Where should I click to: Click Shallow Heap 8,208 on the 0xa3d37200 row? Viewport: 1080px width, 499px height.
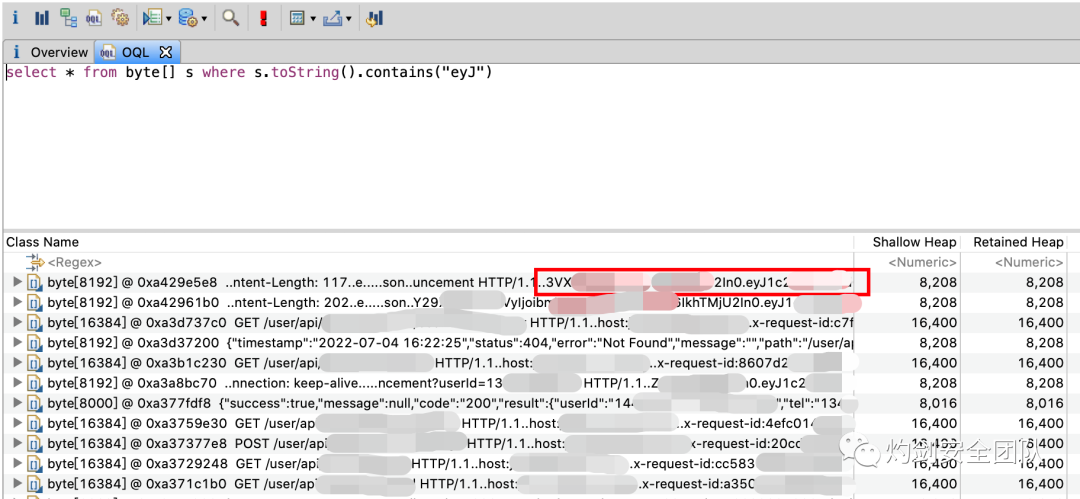pyautogui.click(x=939, y=343)
